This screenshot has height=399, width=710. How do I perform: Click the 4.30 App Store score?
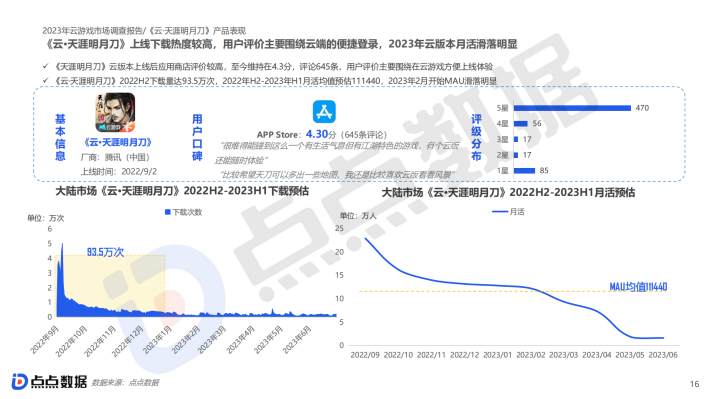pyautogui.click(x=317, y=134)
